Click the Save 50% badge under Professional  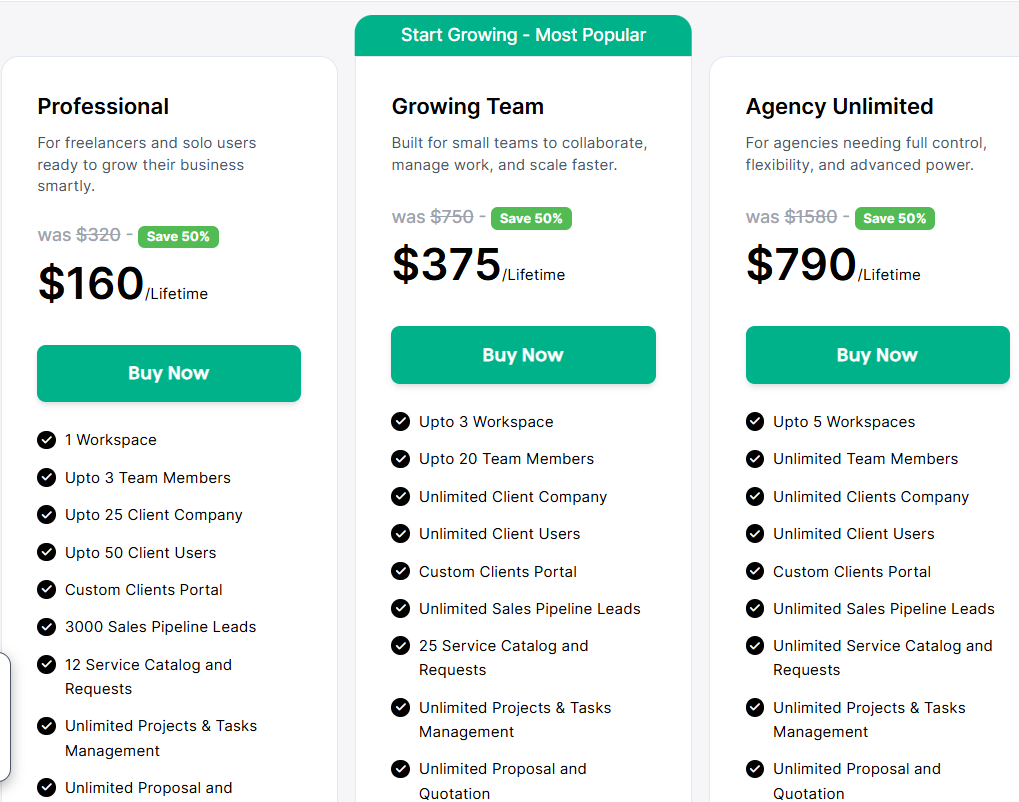[x=178, y=237]
